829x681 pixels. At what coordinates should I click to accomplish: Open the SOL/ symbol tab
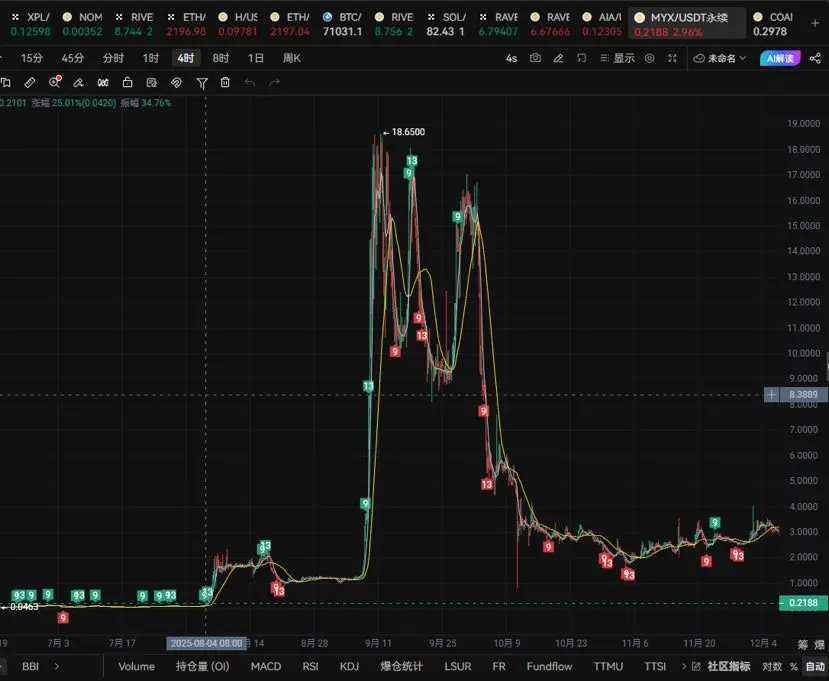coord(446,24)
